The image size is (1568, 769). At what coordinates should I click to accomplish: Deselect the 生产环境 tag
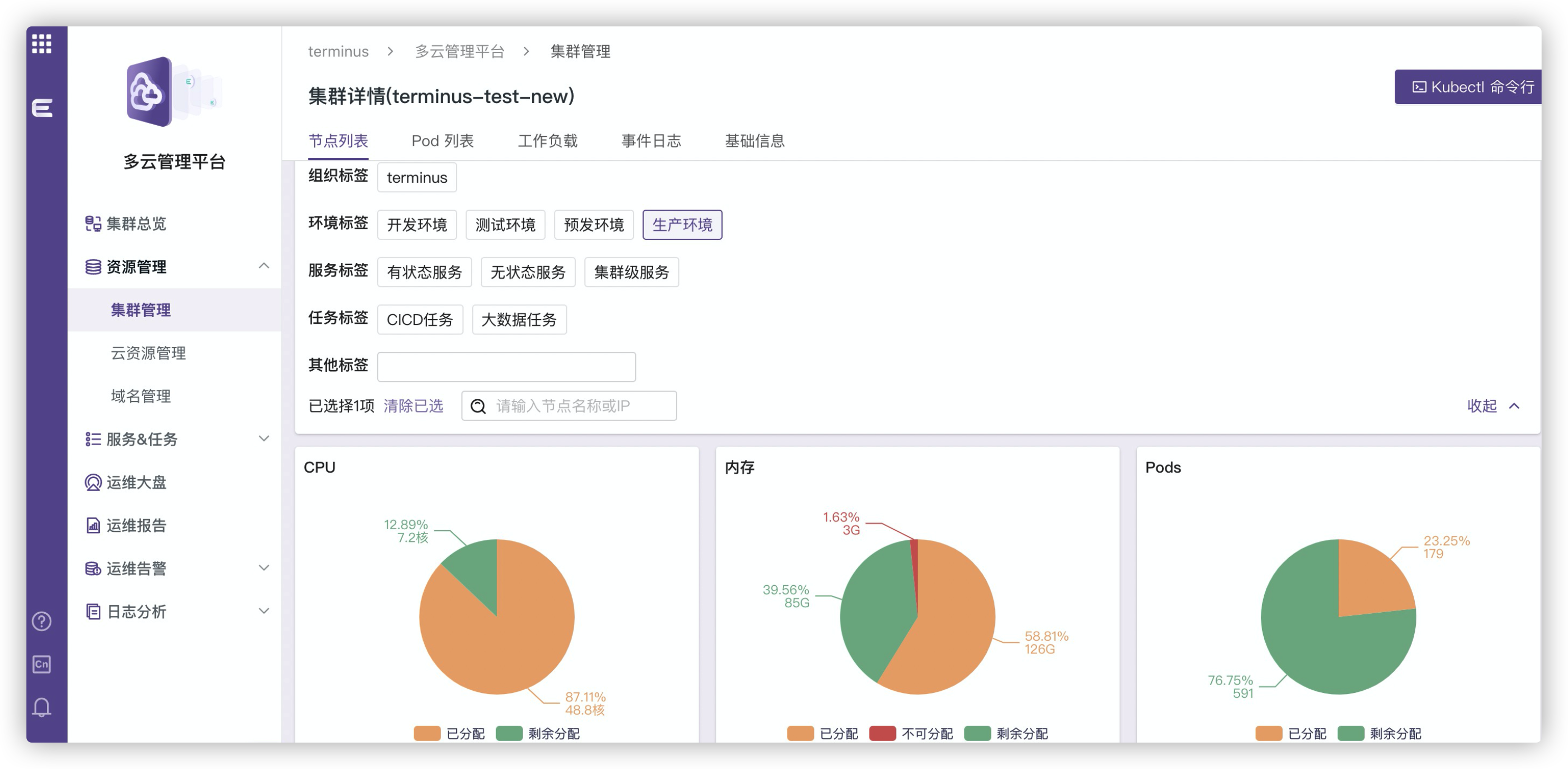click(683, 224)
